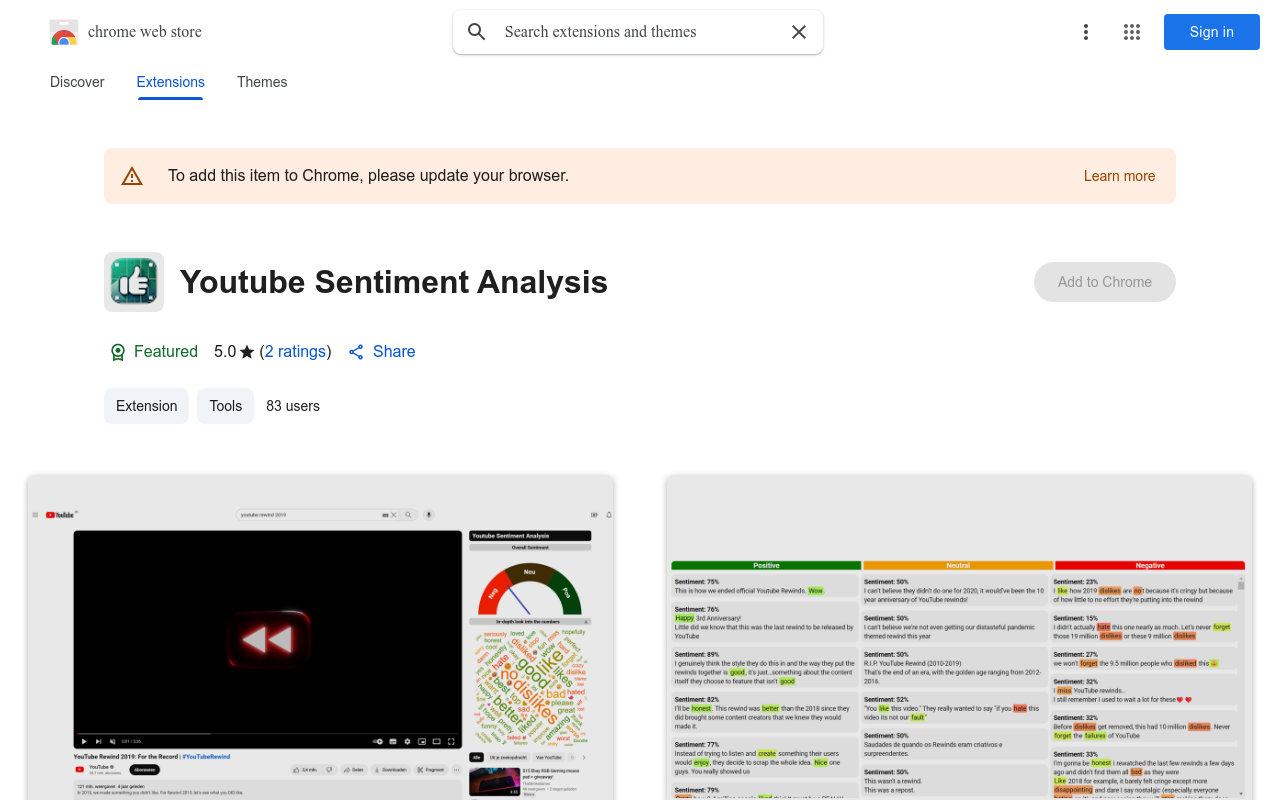Click the Featured label text
The width and height of the screenshot is (1280, 800).
click(x=166, y=352)
